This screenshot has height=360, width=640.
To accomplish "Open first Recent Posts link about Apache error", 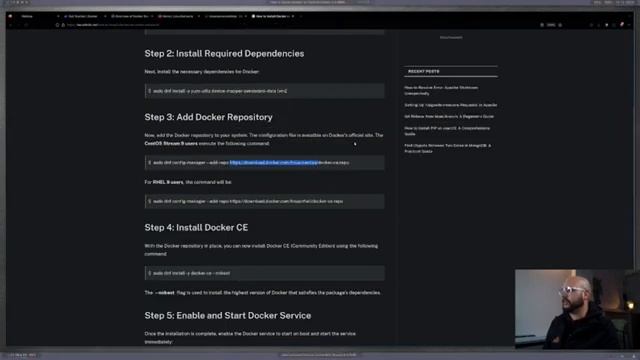I will (x=441, y=90).
